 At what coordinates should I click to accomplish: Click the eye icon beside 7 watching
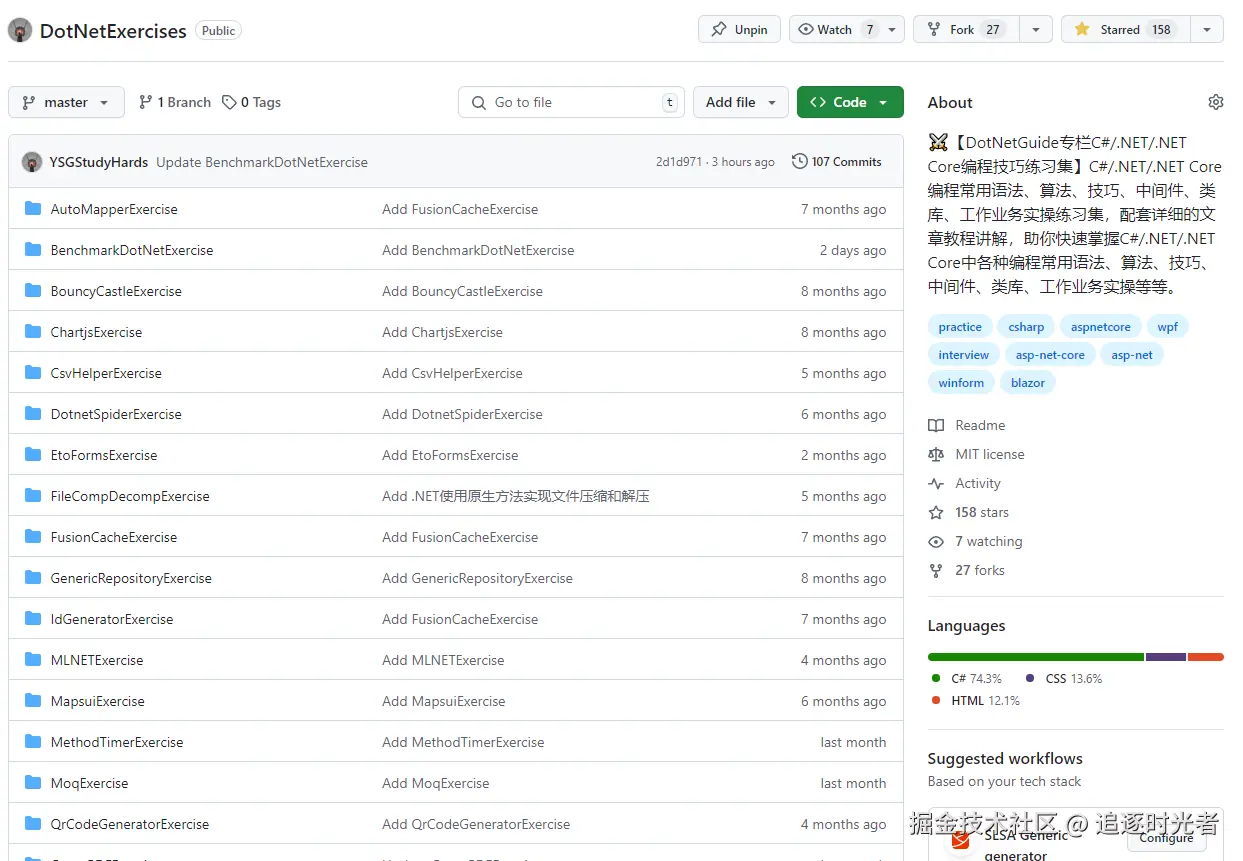(936, 541)
